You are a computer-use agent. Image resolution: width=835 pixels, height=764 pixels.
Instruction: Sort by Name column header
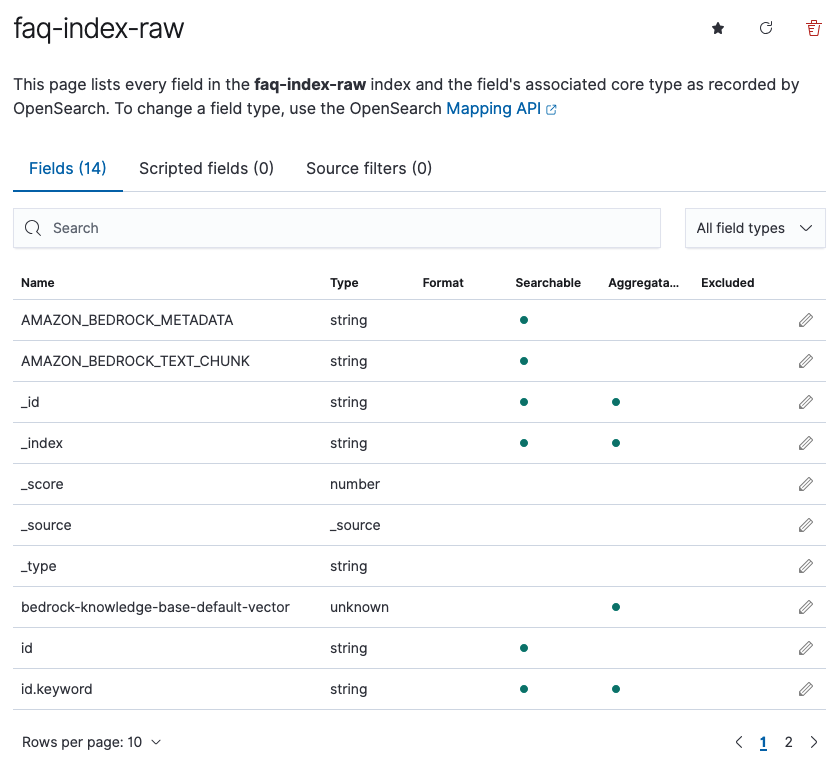[x=38, y=283]
